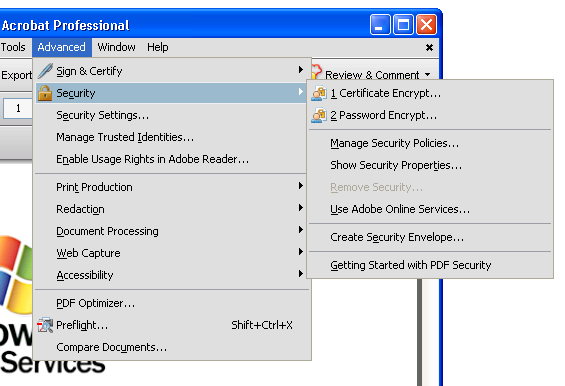Image resolution: width=565 pixels, height=386 pixels.
Task: Click the Certificate Encrypt policy icon
Action: [x=319, y=93]
